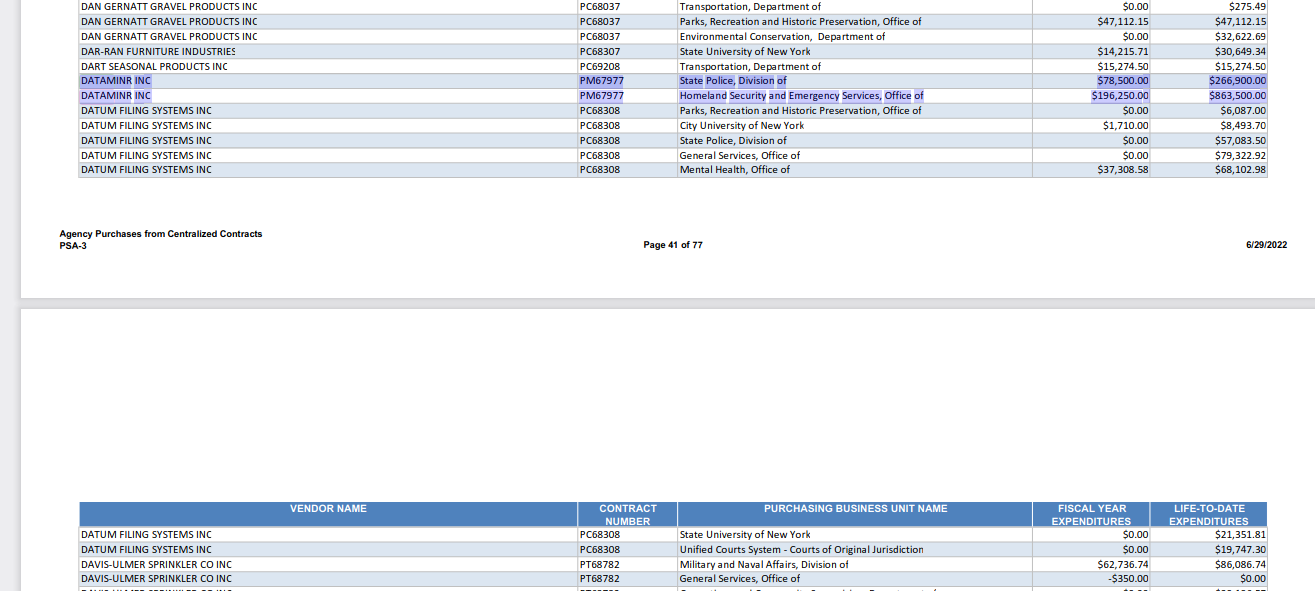Select contract number PC68307
Screen dimensions: 1315x591
tap(600, 51)
